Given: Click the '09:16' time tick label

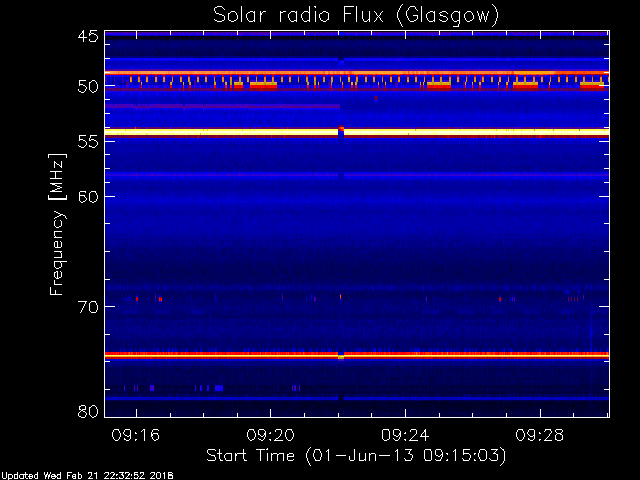Looking at the screenshot, I should pyautogui.click(x=136, y=435).
